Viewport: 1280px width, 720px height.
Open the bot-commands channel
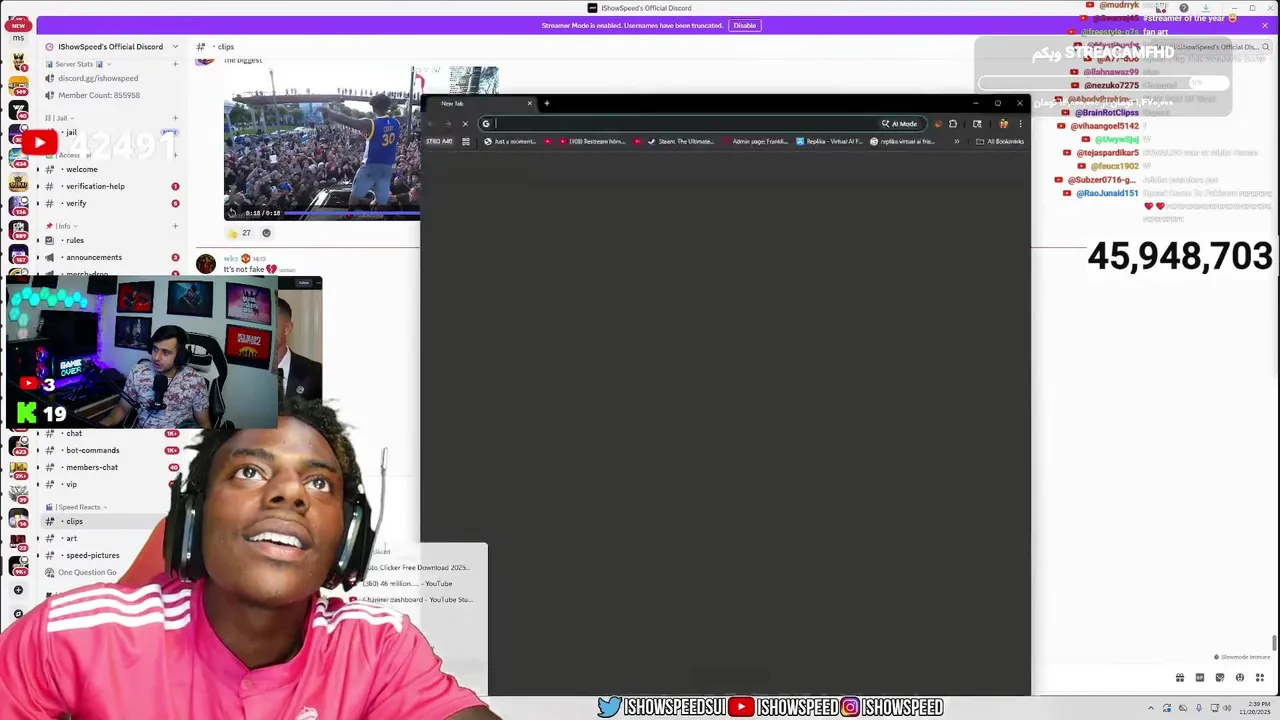[92, 450]
